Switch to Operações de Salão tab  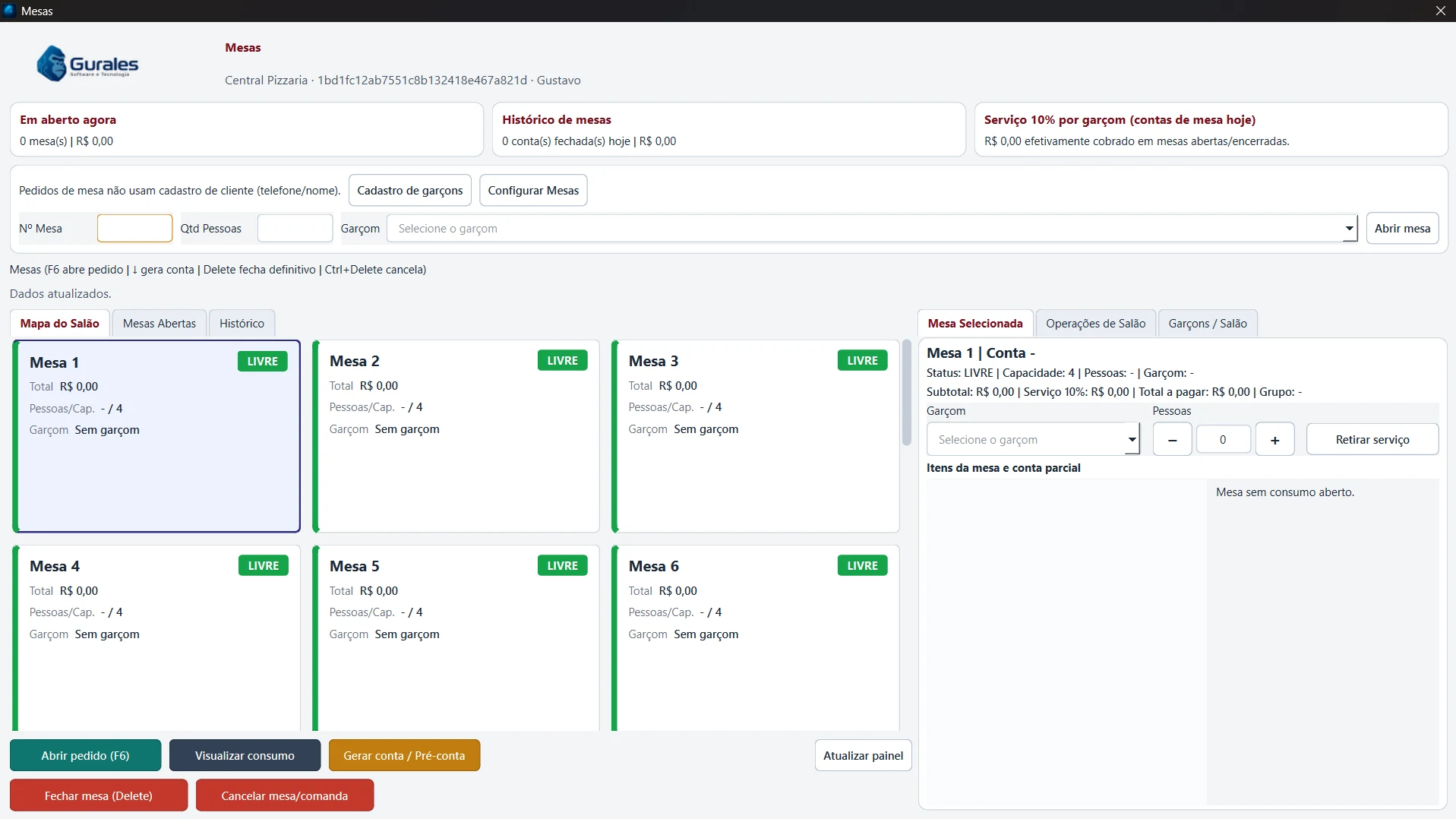[1095, 324]
